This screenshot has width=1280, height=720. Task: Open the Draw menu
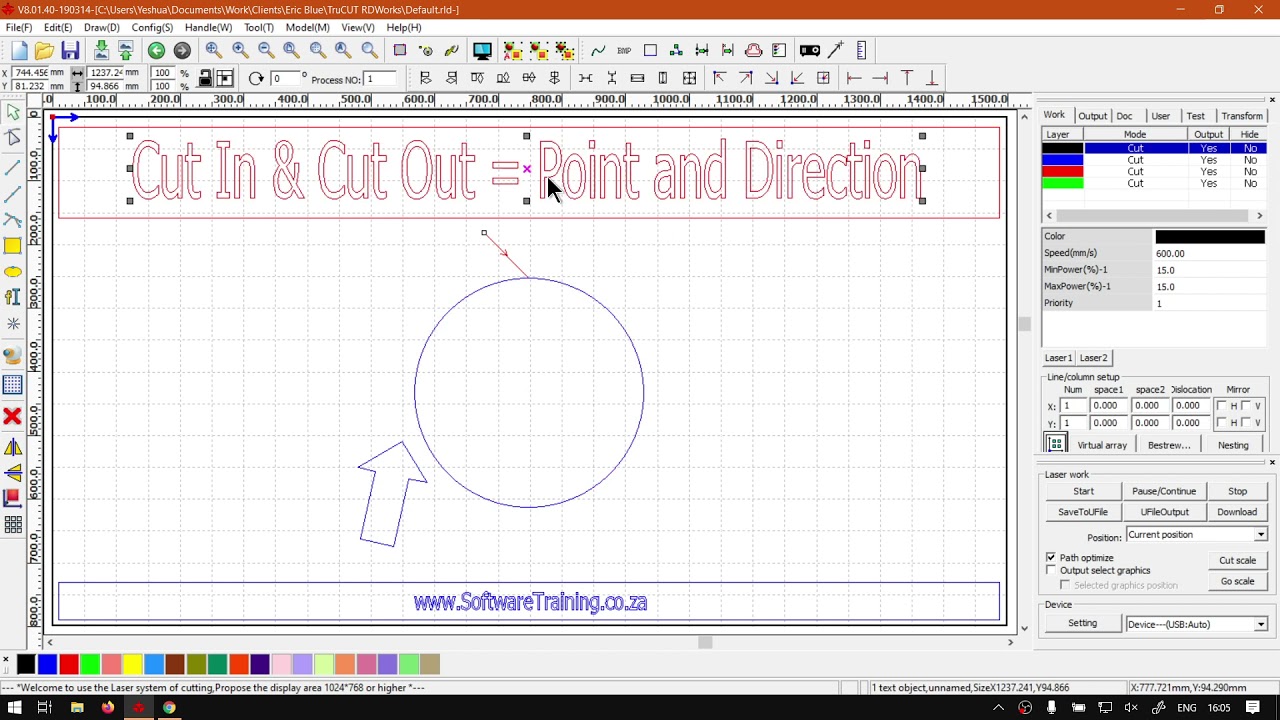click(x=101, y=28)
